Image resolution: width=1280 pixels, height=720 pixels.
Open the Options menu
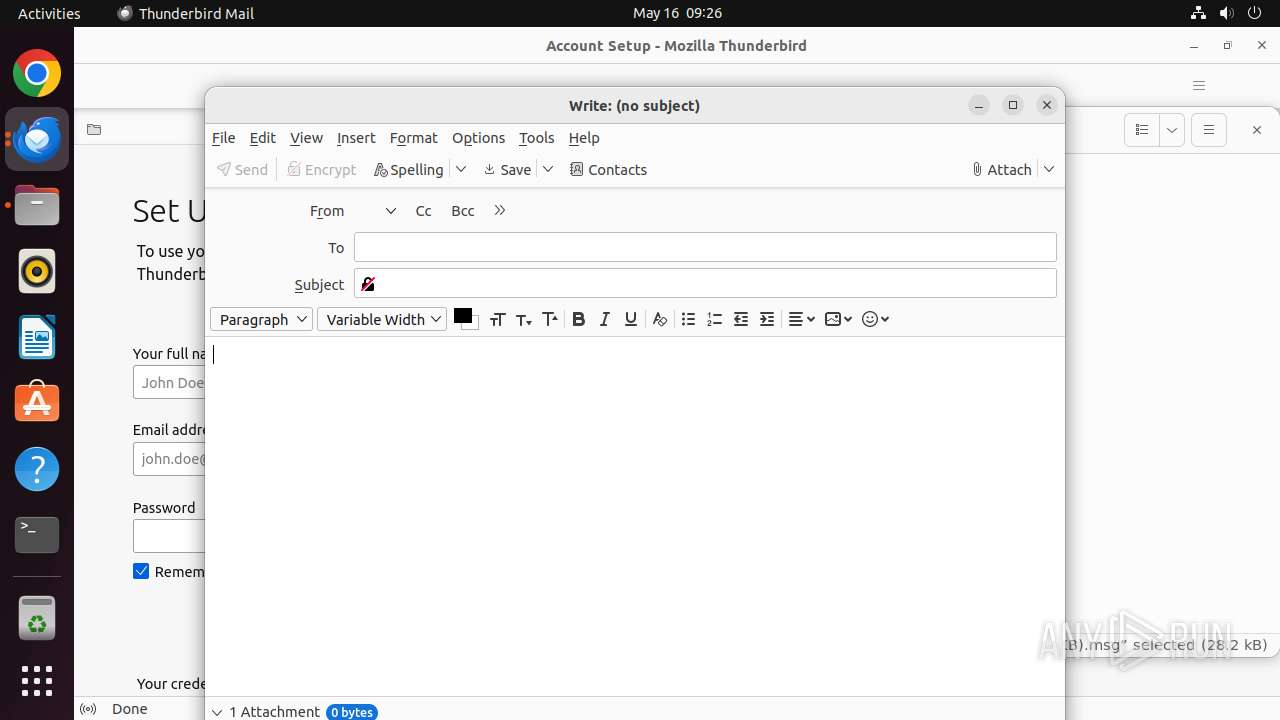click(478, 138)
